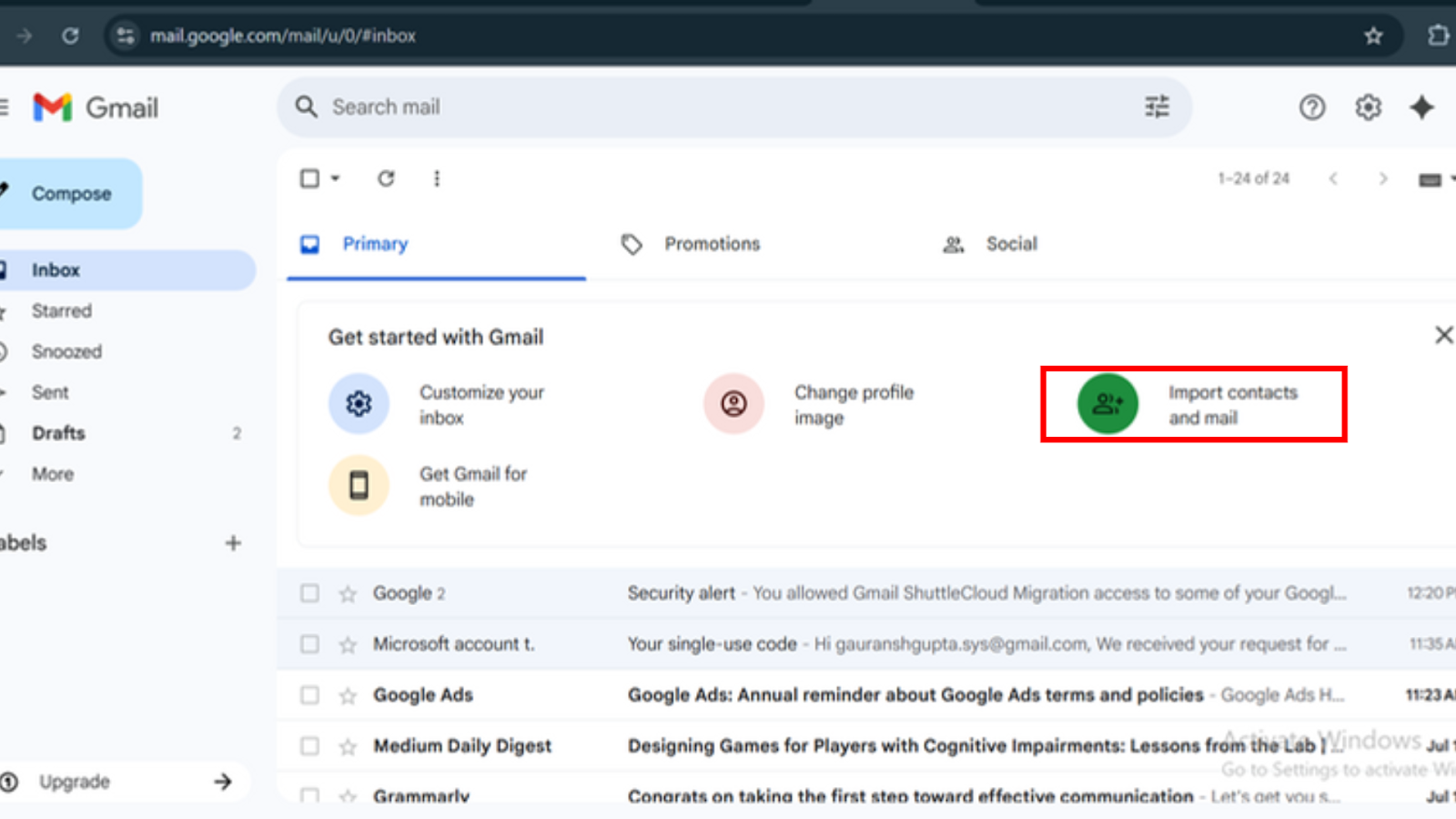Image resolution: width=1456 pixels, height=819 pixels.
Task: Bookmark this page with the star icon
Action: point(1373,35)
